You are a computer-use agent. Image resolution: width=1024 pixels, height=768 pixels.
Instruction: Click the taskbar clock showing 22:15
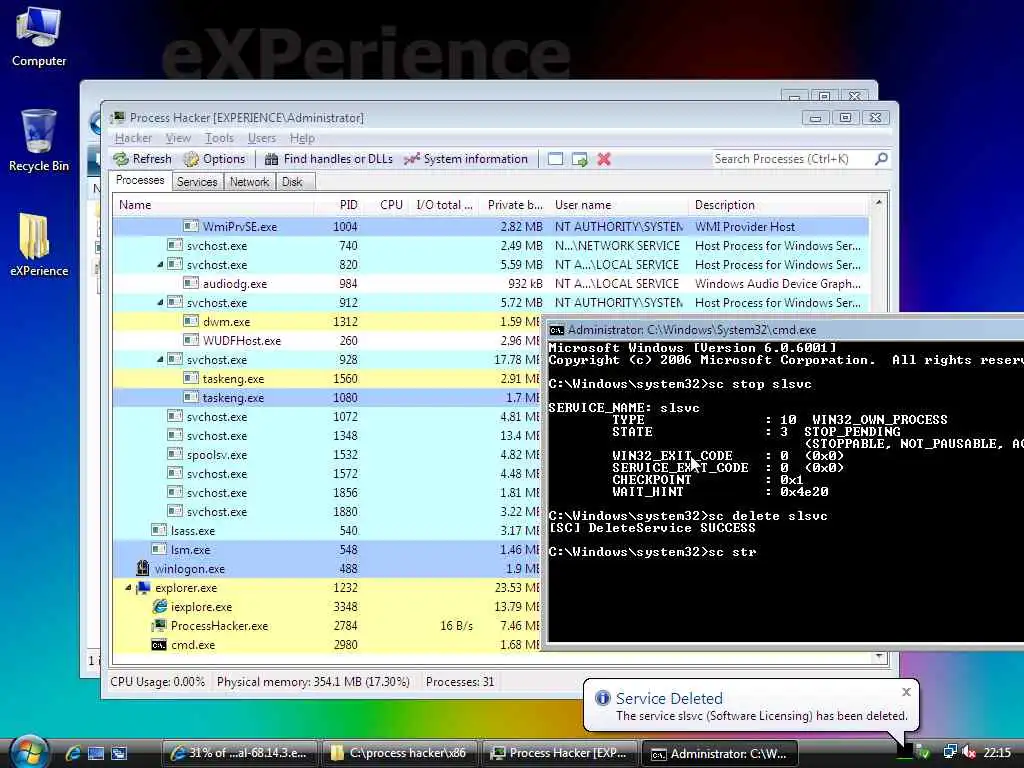click(x=997, y=753)
